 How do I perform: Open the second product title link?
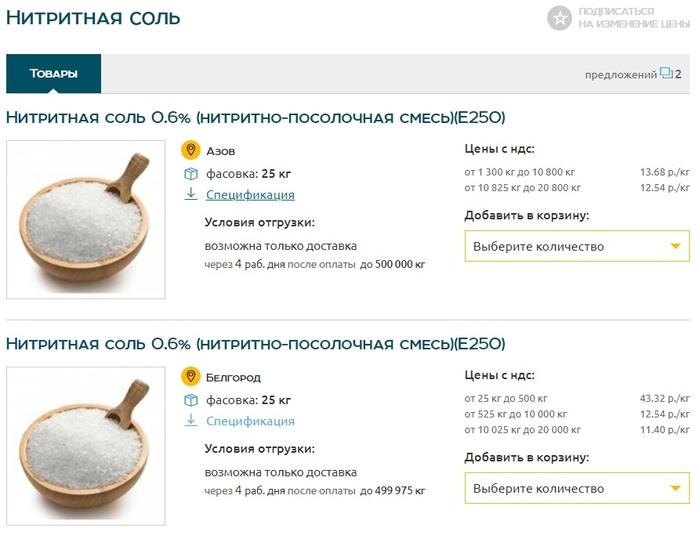pos(255,344)
